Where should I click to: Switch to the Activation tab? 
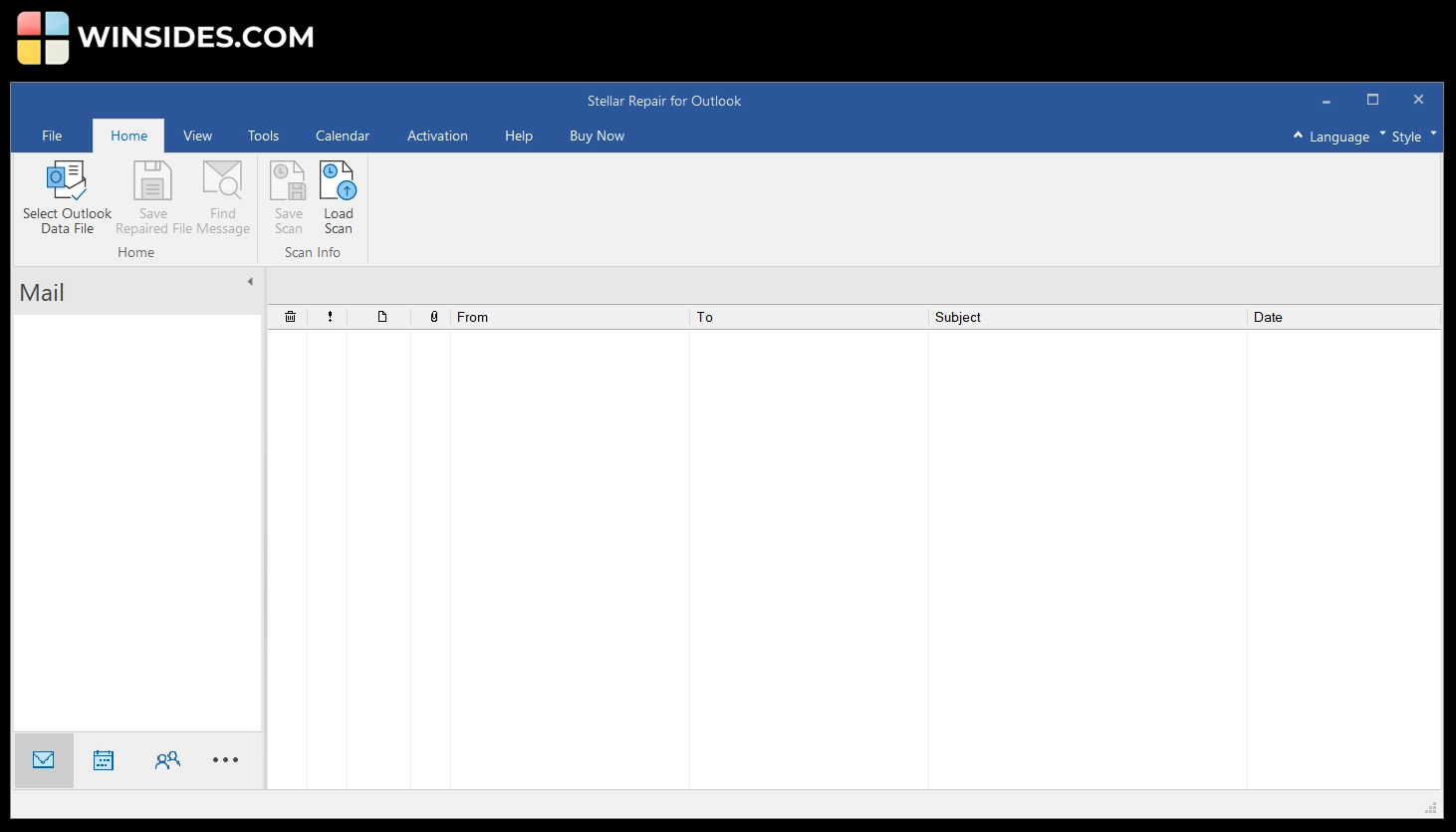click(x=437, y=136)
